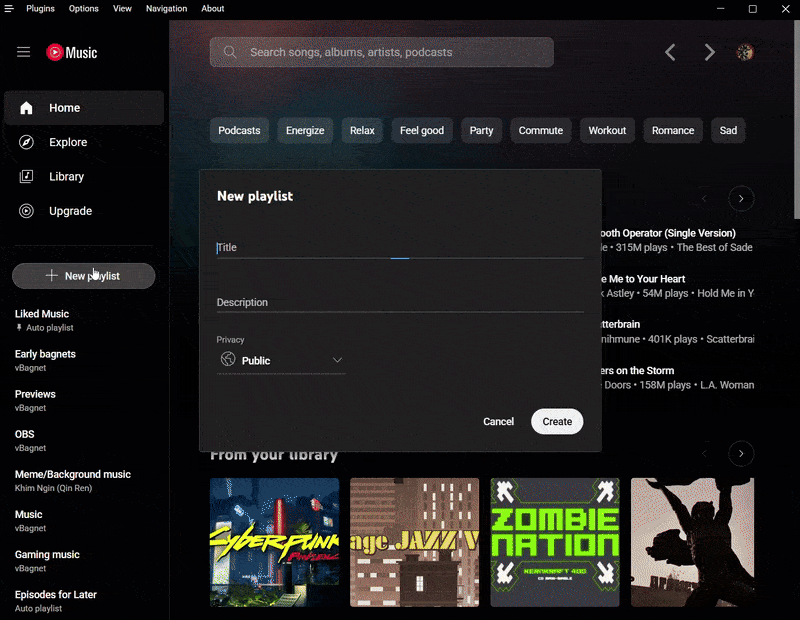Show next items in top carousel
Screen dimensions: 800x620
(x=741, y=199)
